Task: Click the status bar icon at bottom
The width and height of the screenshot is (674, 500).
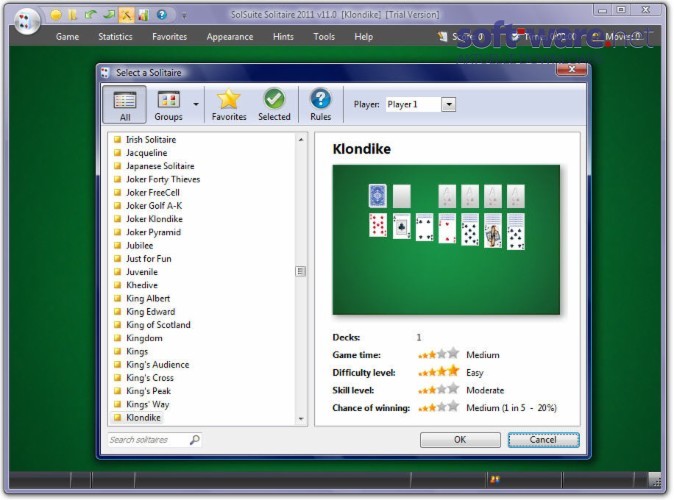Action: tap(495, 480)
